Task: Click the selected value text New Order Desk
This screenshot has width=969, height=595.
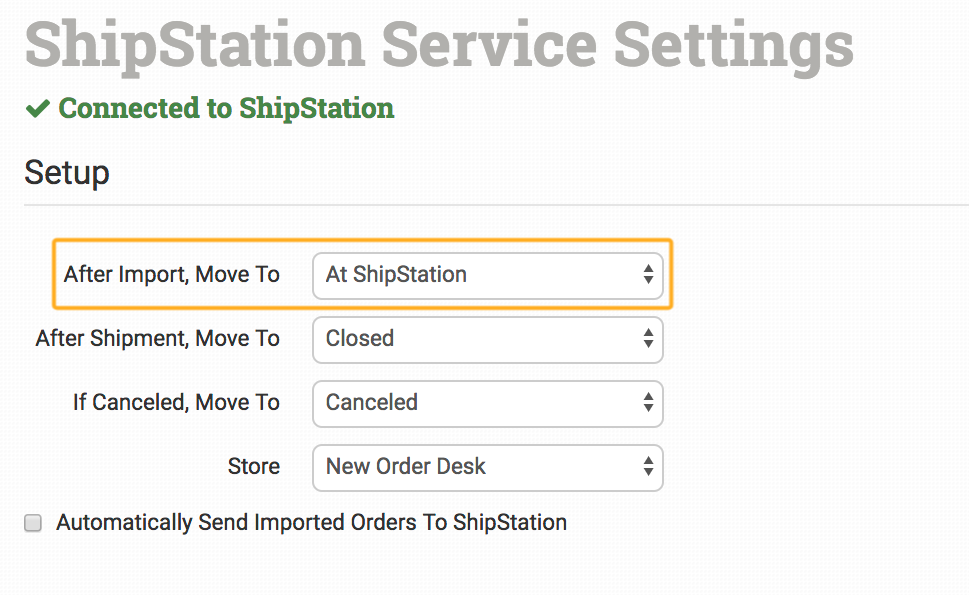Action: pos(406,467)
